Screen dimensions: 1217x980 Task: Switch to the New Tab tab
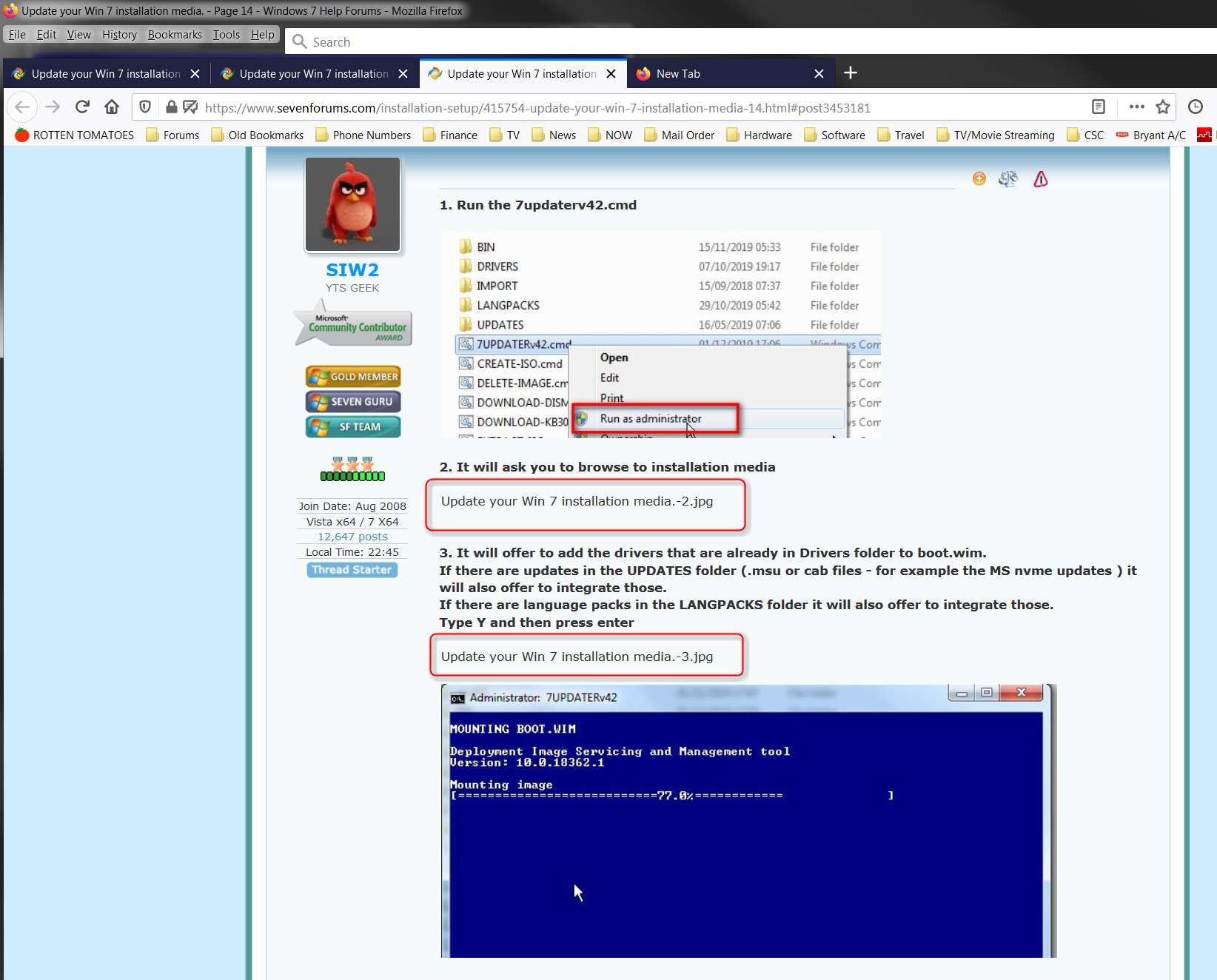[x=731, y=74]
